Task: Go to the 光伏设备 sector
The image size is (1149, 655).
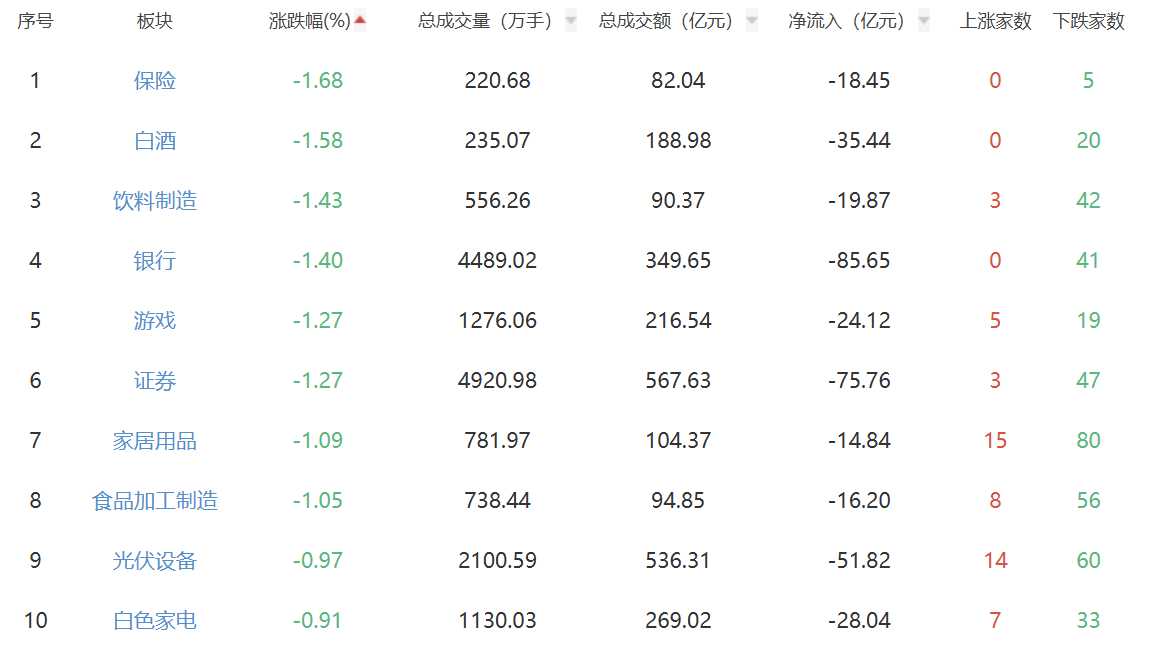Action: coord(155,561)
